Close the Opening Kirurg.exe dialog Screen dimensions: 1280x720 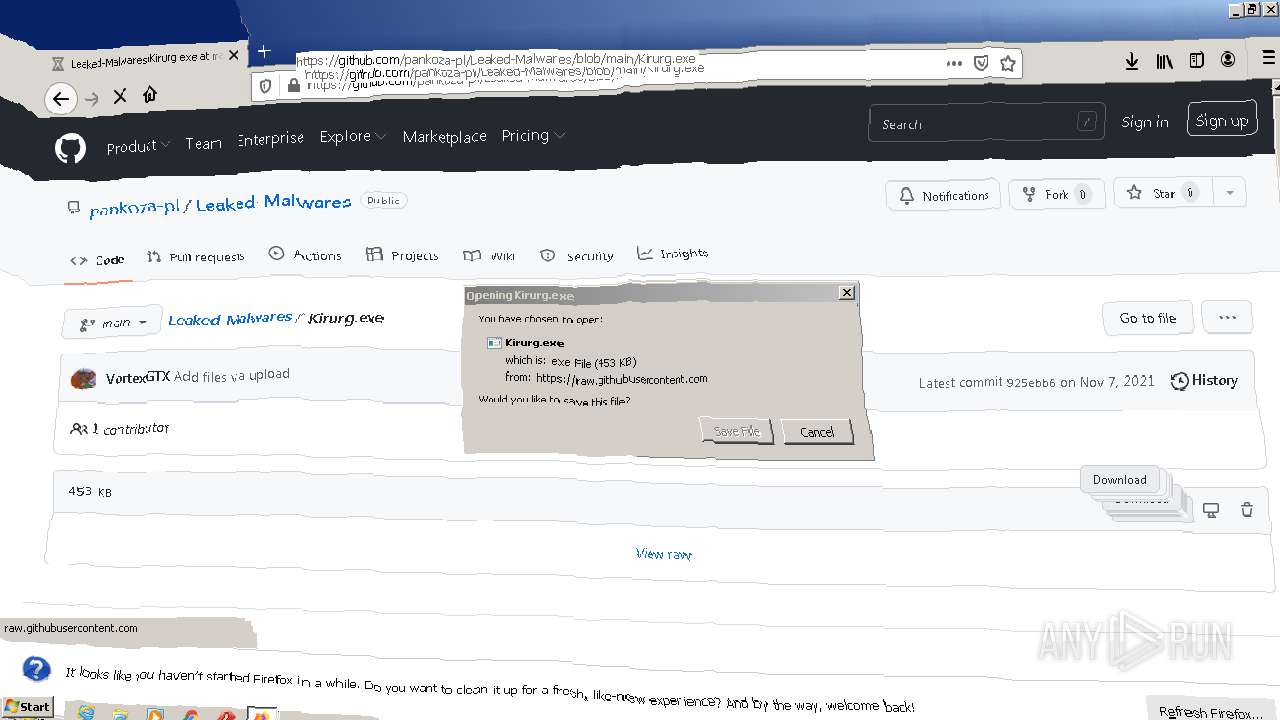coord(847,292)
